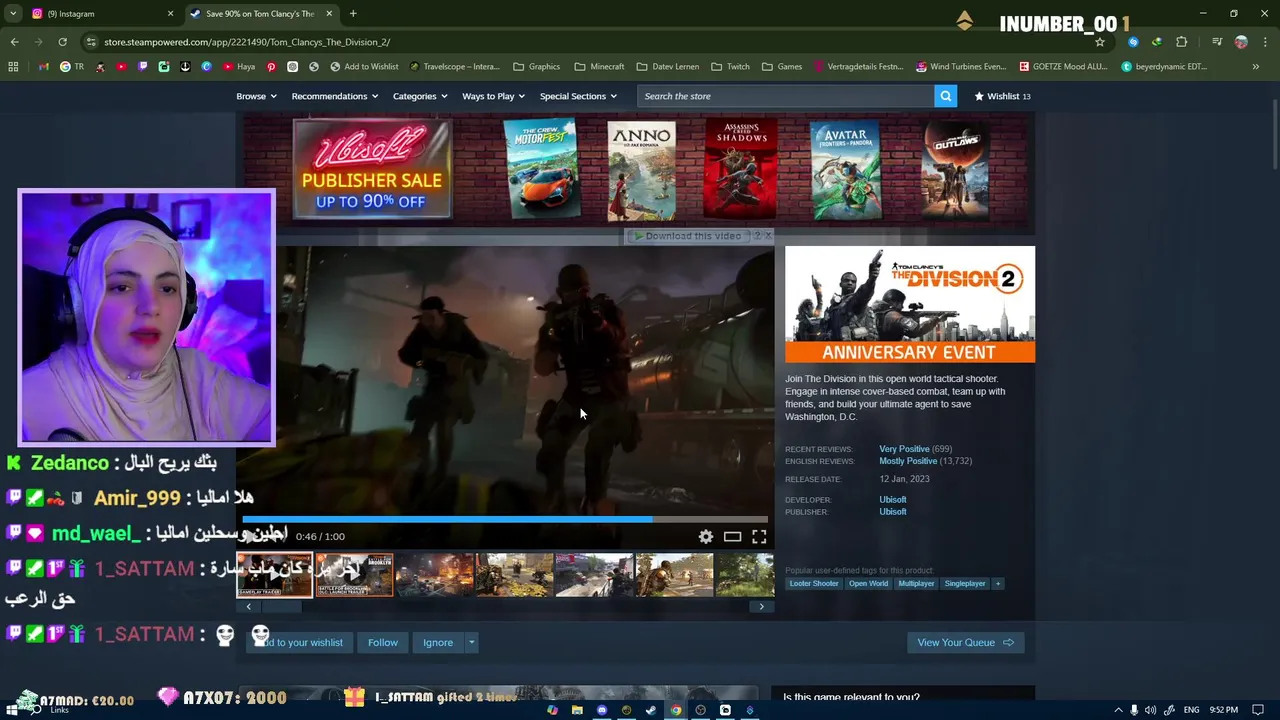Image resolution: width=1280 pixels, height=720 pixels.
Task: Open File Explorer from the taskbar
Action: [x=577, y=710]
